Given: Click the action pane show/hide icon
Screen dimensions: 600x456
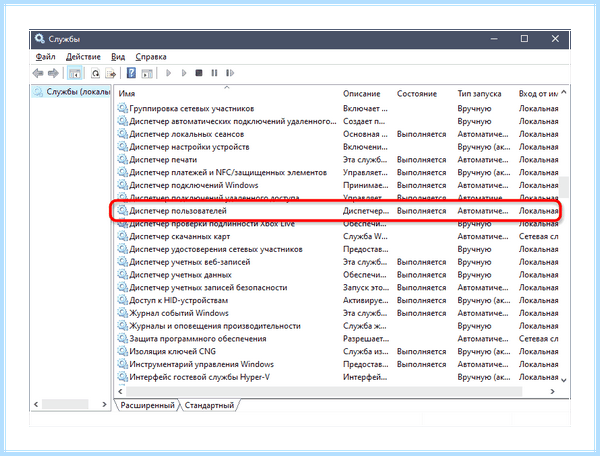Looking at the screenshot, I should pyautogui.click(x=147, y=73).
